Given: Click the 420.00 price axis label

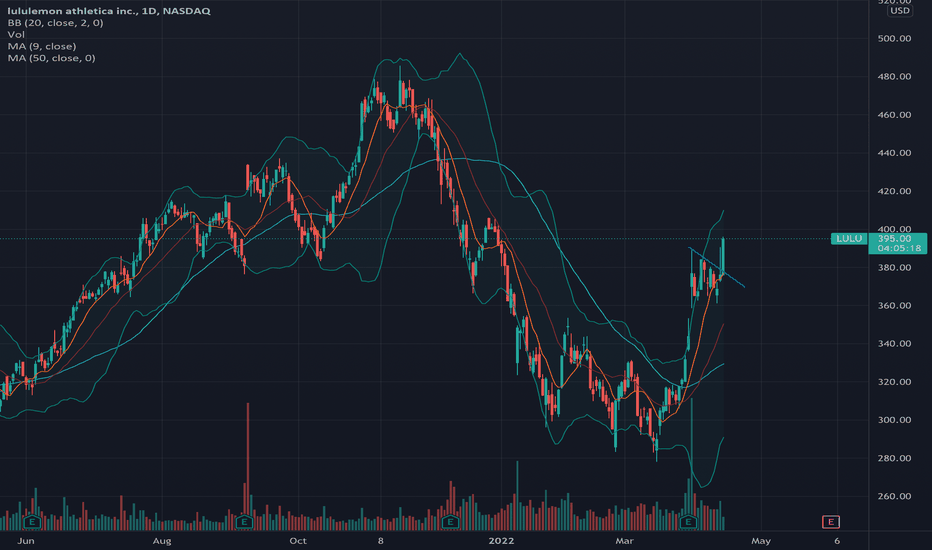Looking at the screenshot, I should pyautogui.click(x=894, y=191).
